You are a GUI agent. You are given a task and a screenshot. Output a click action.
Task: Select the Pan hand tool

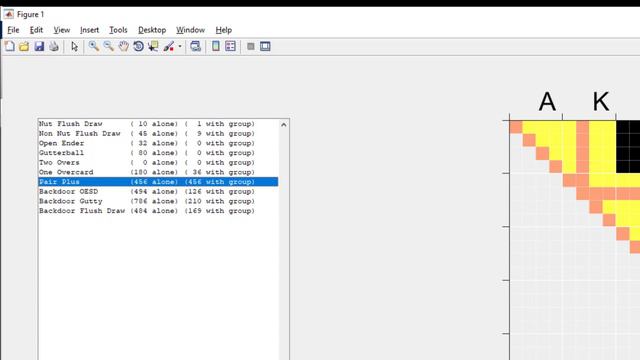coord(124,47)
